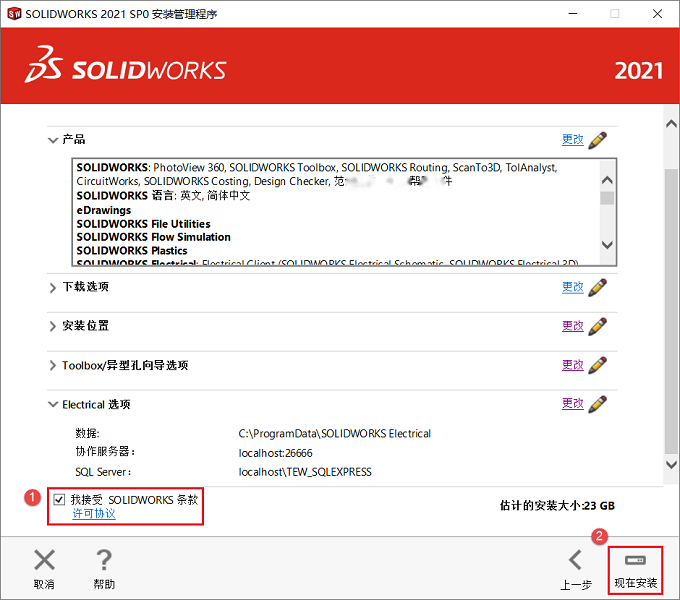Image resolution: width=680 pixels, height=600 pixels.
Task: Select SOLIDWORKS Flow Simulation entry
Action: (x=154, y=237)
